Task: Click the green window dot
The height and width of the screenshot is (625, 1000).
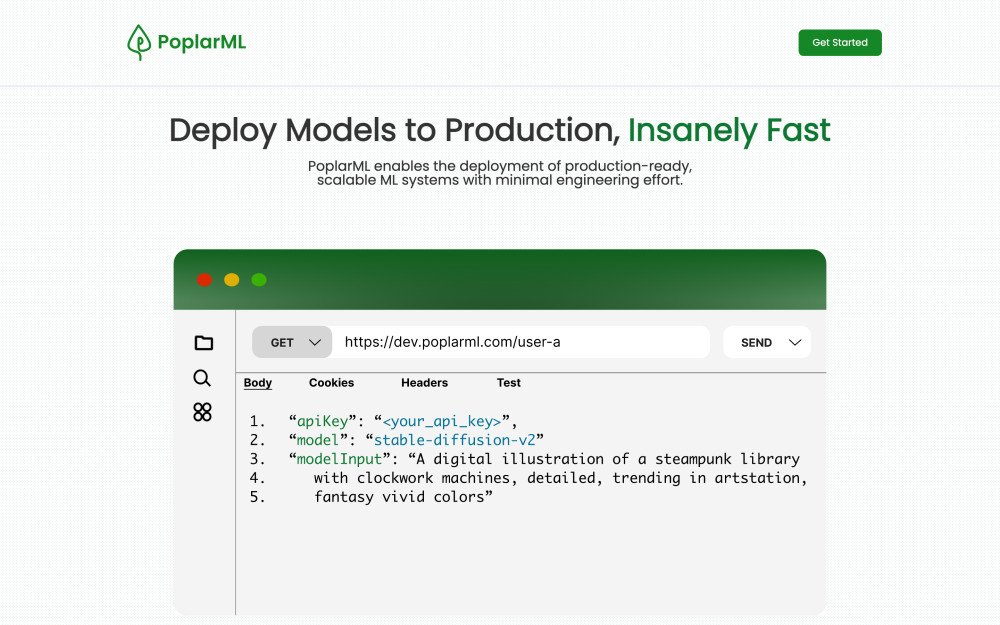Action: [259, 280]
